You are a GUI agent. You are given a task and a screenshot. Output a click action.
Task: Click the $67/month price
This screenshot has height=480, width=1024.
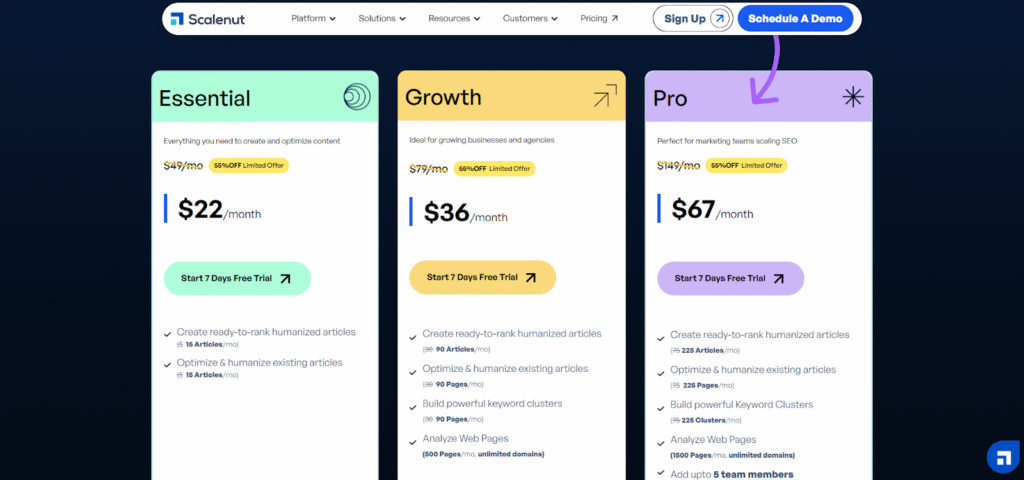click(712, 209)
